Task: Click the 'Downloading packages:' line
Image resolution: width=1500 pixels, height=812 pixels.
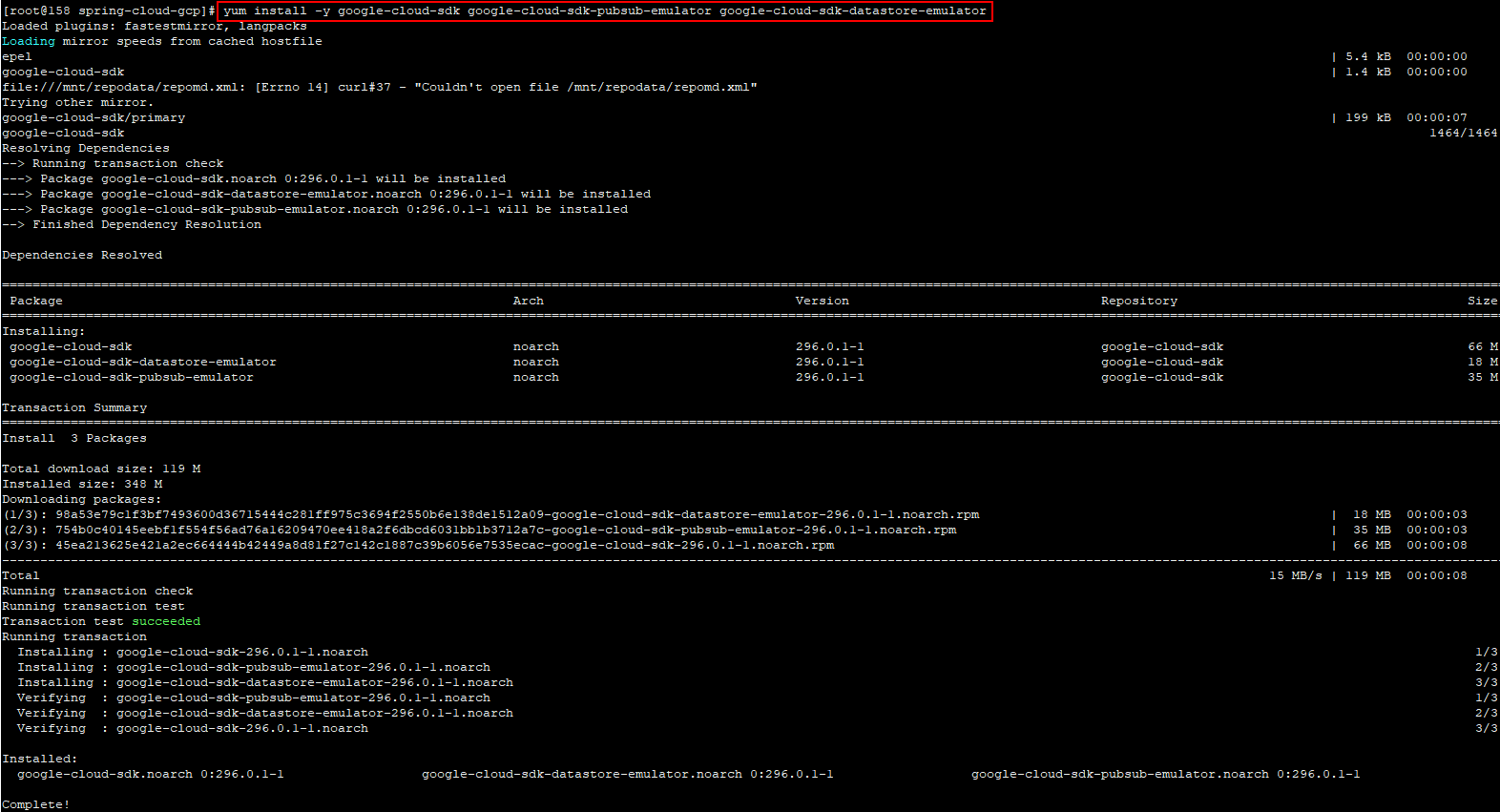Action: 82,500
